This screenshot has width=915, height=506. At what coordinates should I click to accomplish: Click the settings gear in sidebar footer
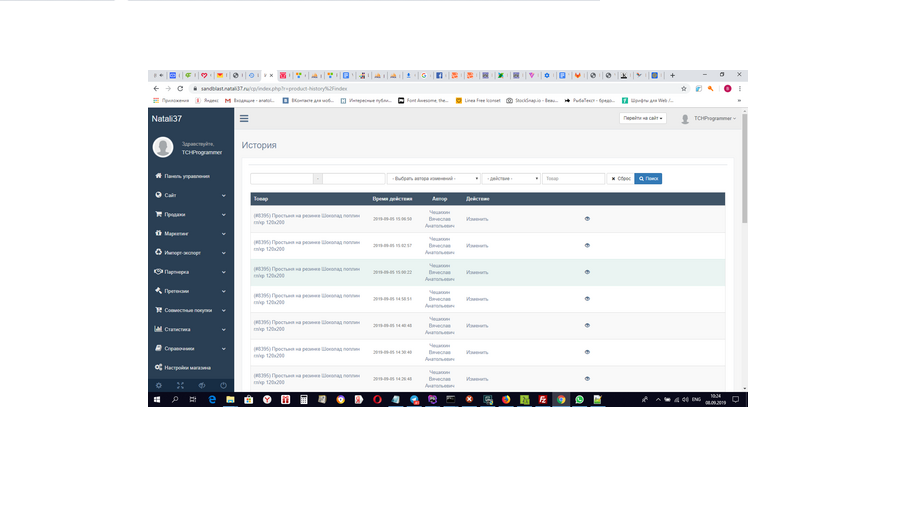(159, 385)
